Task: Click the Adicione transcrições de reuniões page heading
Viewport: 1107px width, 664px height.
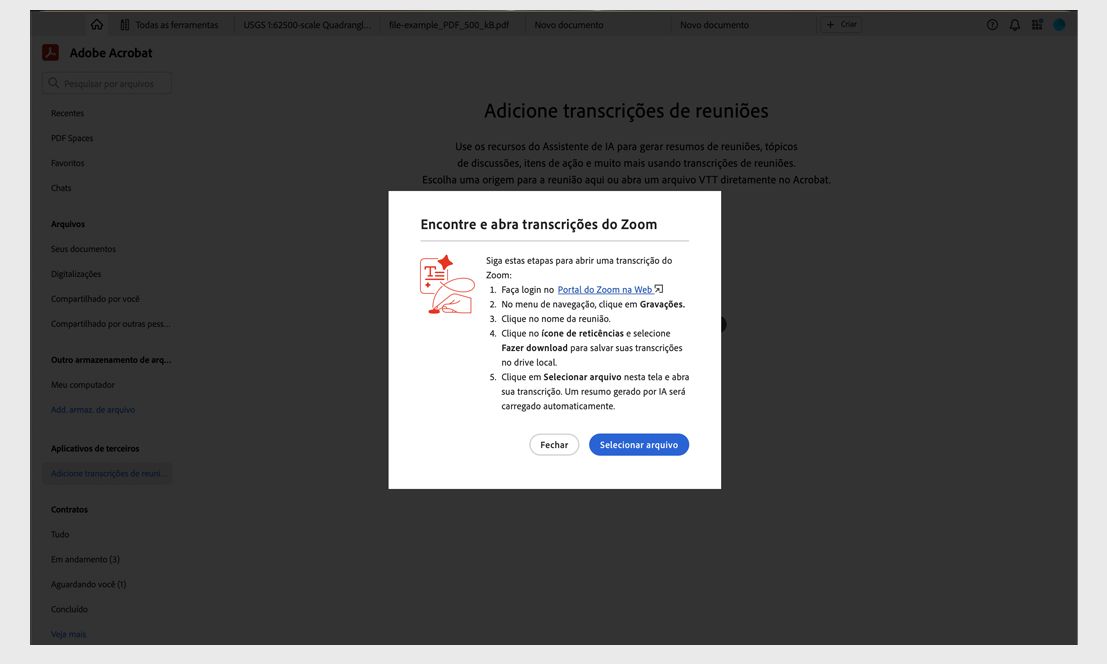Action: pyautogui.click(x=626, y=111)
